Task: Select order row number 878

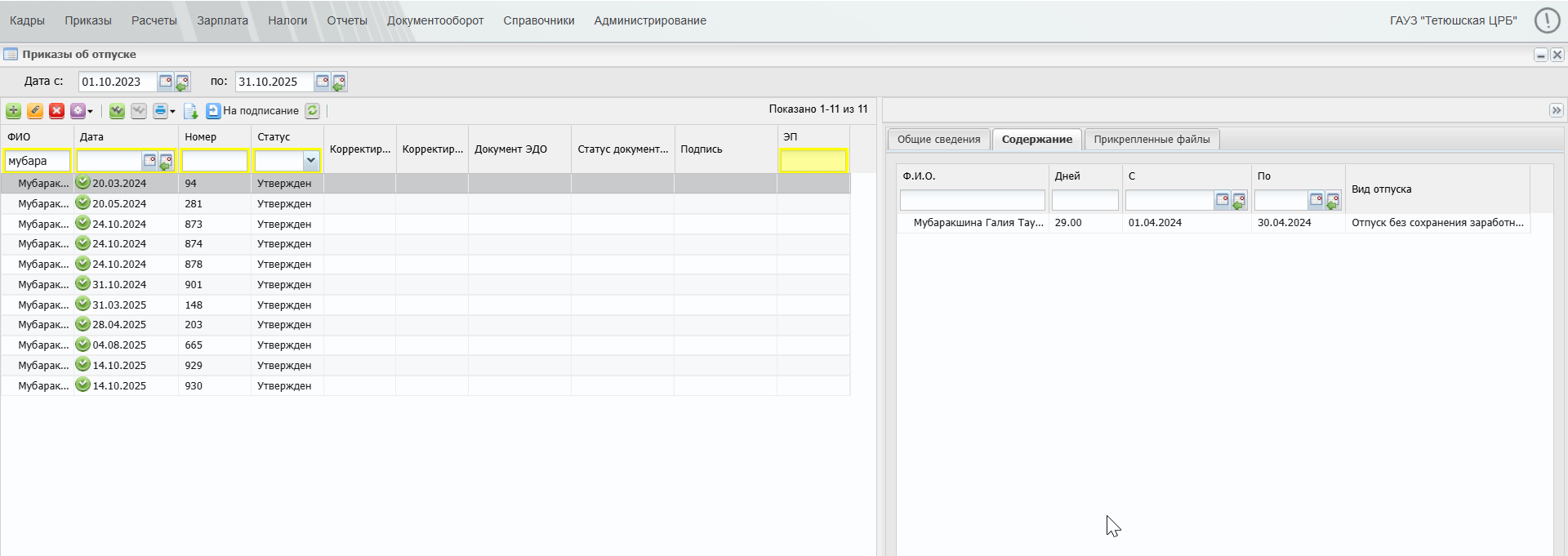Action: tap(425, 265)
